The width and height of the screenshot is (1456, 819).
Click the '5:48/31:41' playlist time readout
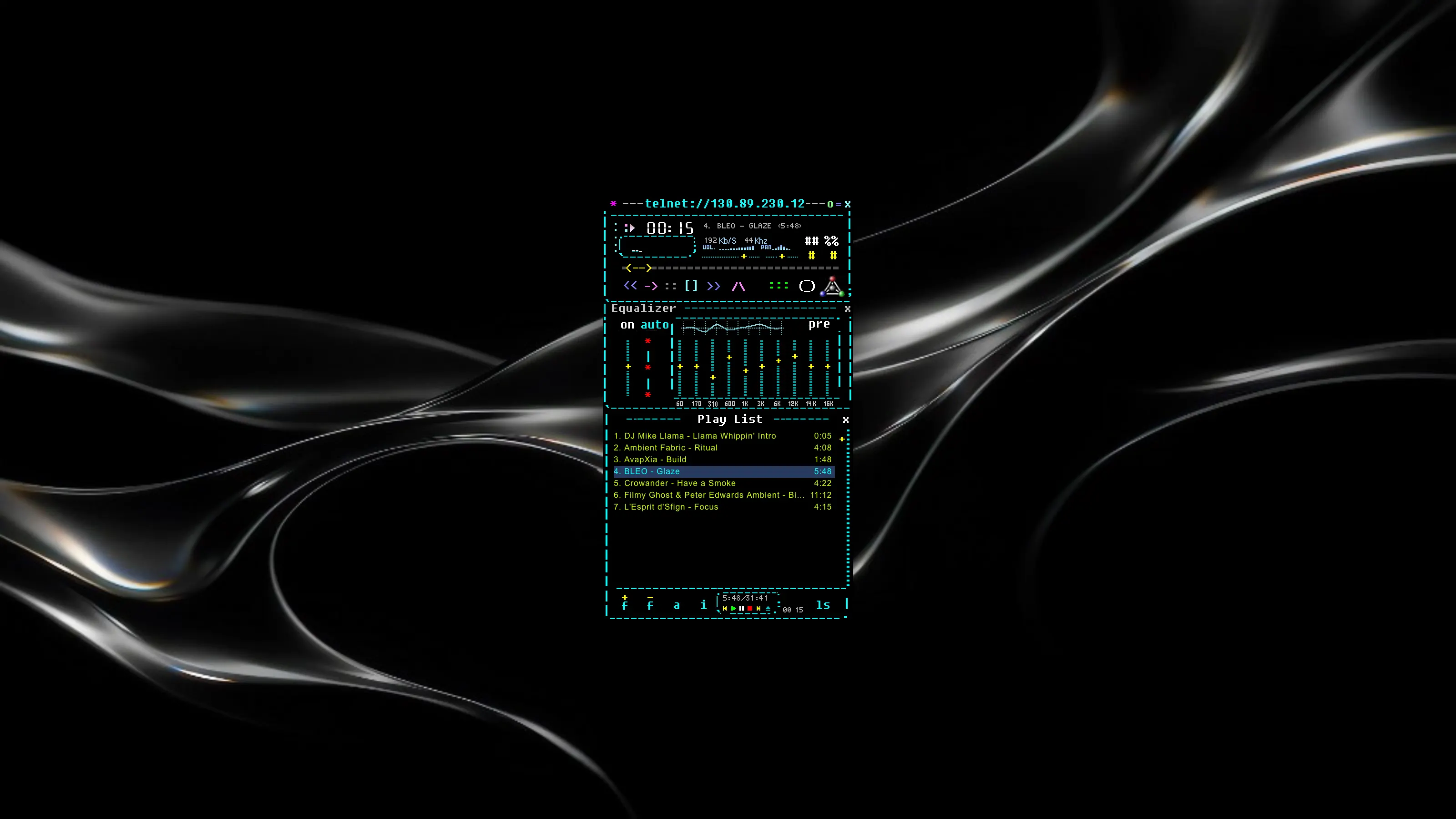pyautogui.click(x=745, y=598)
